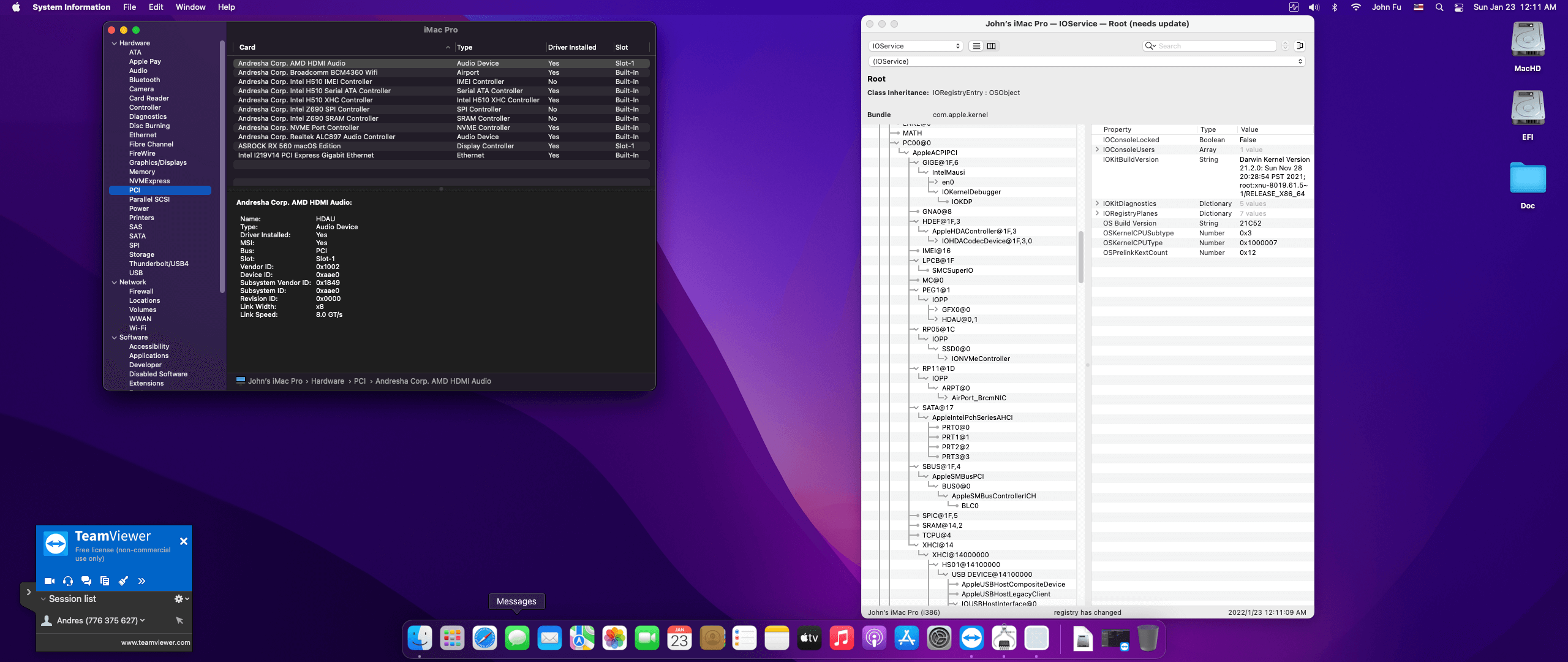Switch IORegistryExplorer to column view

coord(992,46)
